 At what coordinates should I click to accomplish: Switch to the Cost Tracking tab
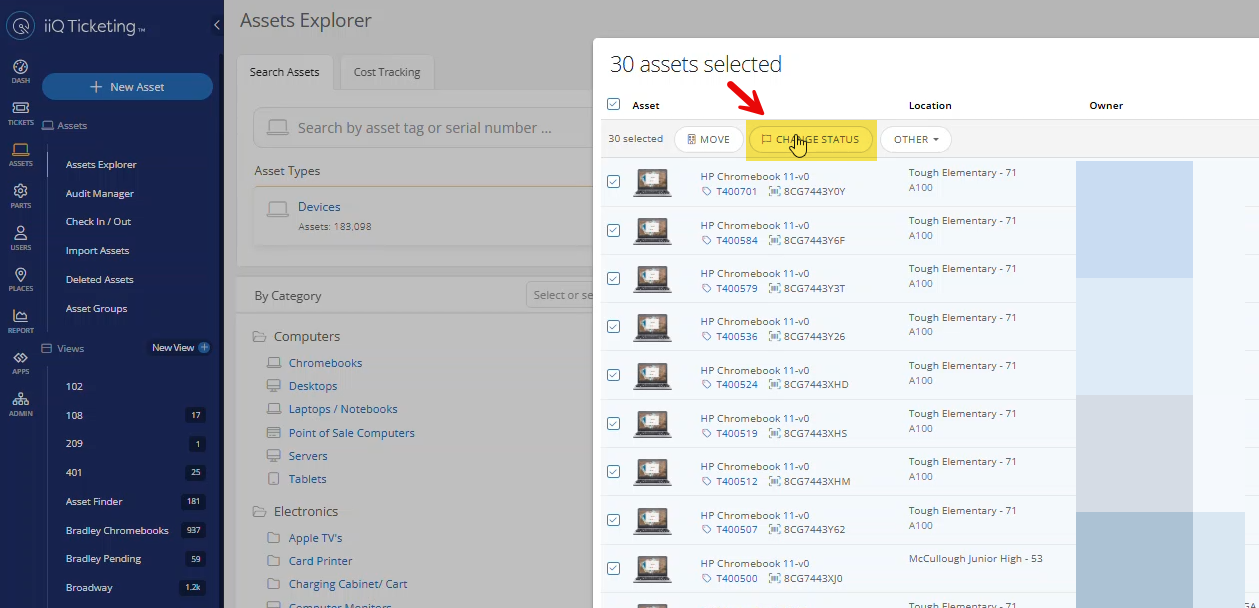(387, 72)
